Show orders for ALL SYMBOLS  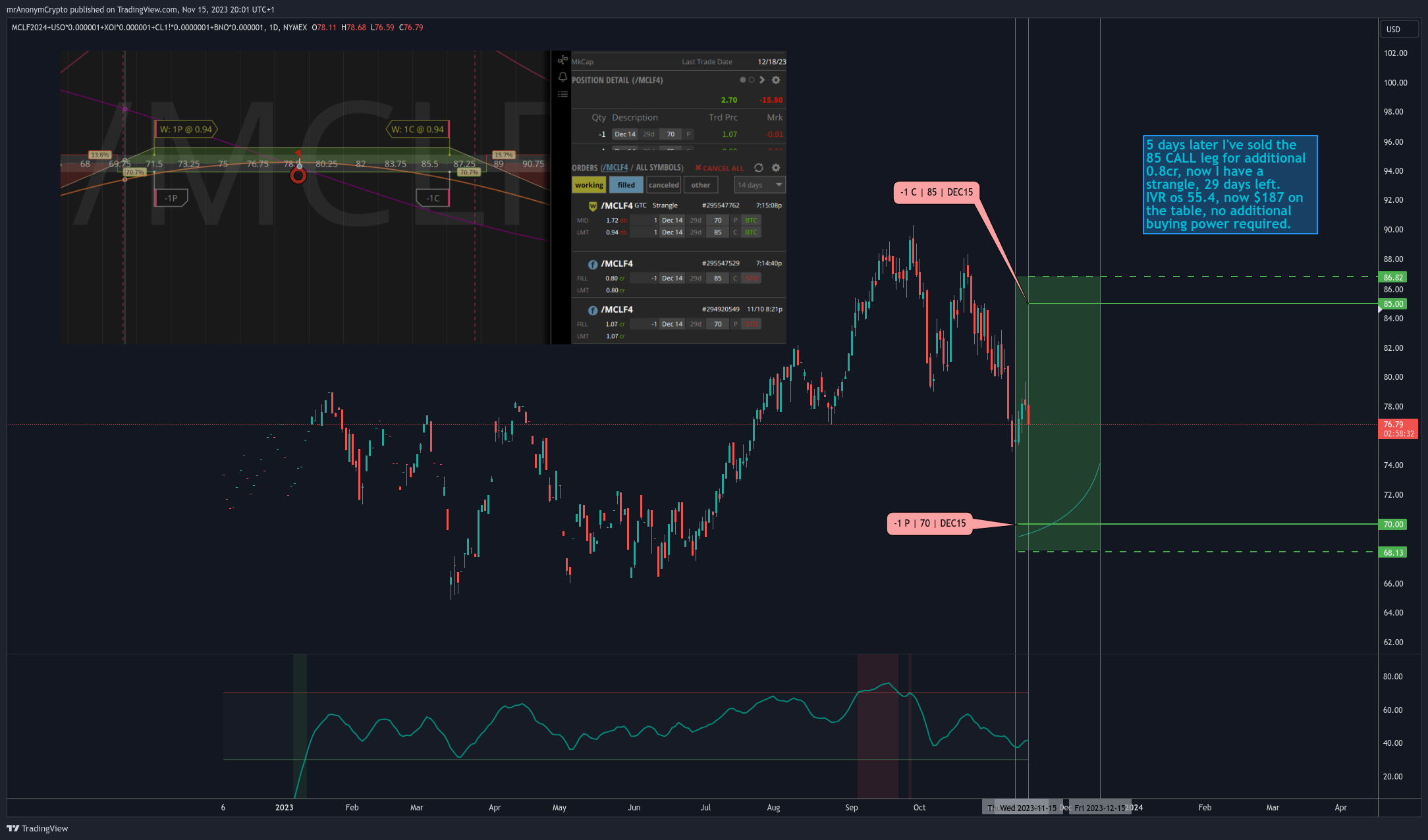[x=659, y=168]
